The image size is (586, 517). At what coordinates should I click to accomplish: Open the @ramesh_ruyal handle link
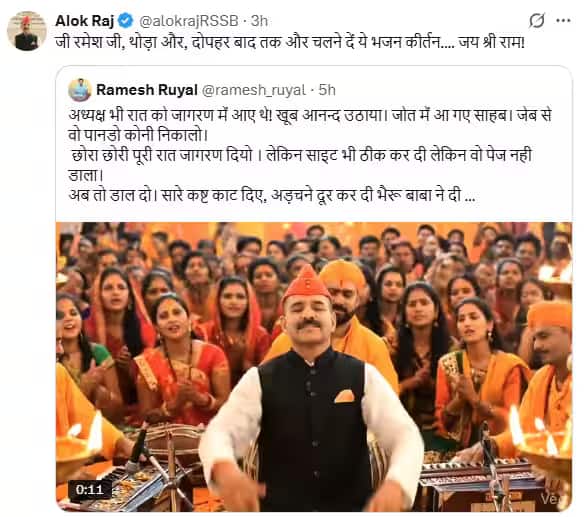click(x=254, y=90)
